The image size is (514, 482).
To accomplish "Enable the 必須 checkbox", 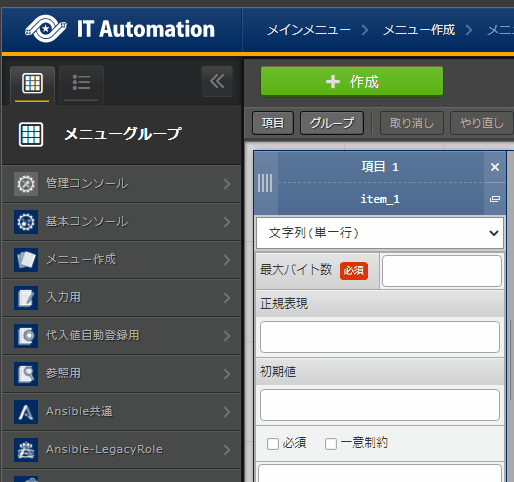I will (273, 444).
